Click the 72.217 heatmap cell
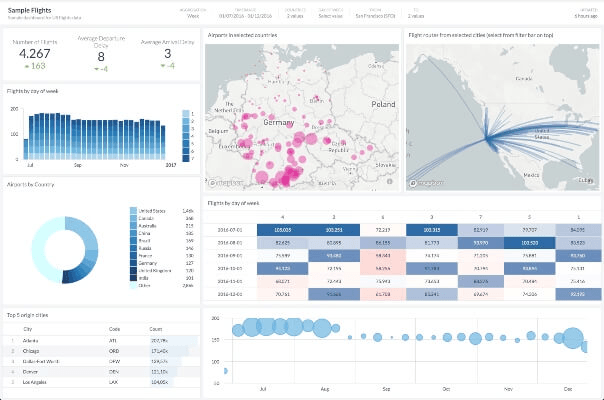The width and height of the screenshot is (604, 400). coord(383,230)
